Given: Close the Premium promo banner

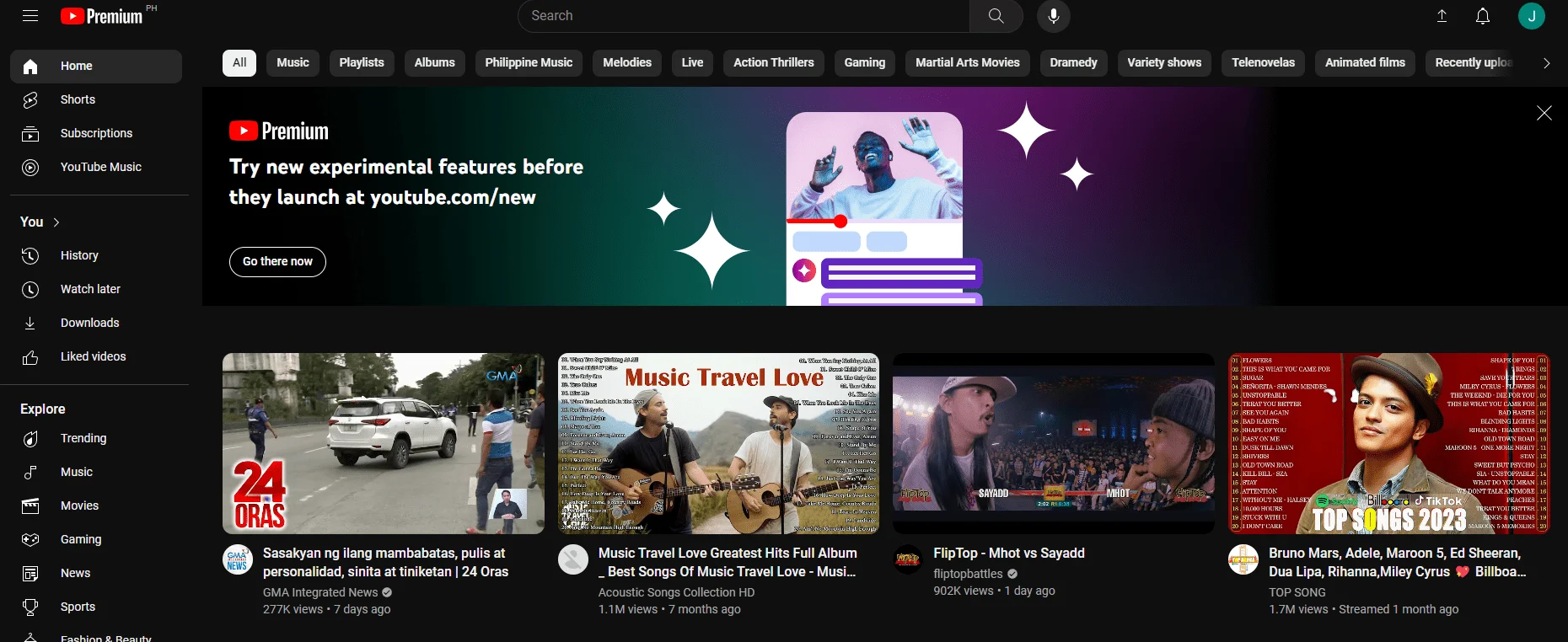Looking at the screenshot, I should (1544, 113).
